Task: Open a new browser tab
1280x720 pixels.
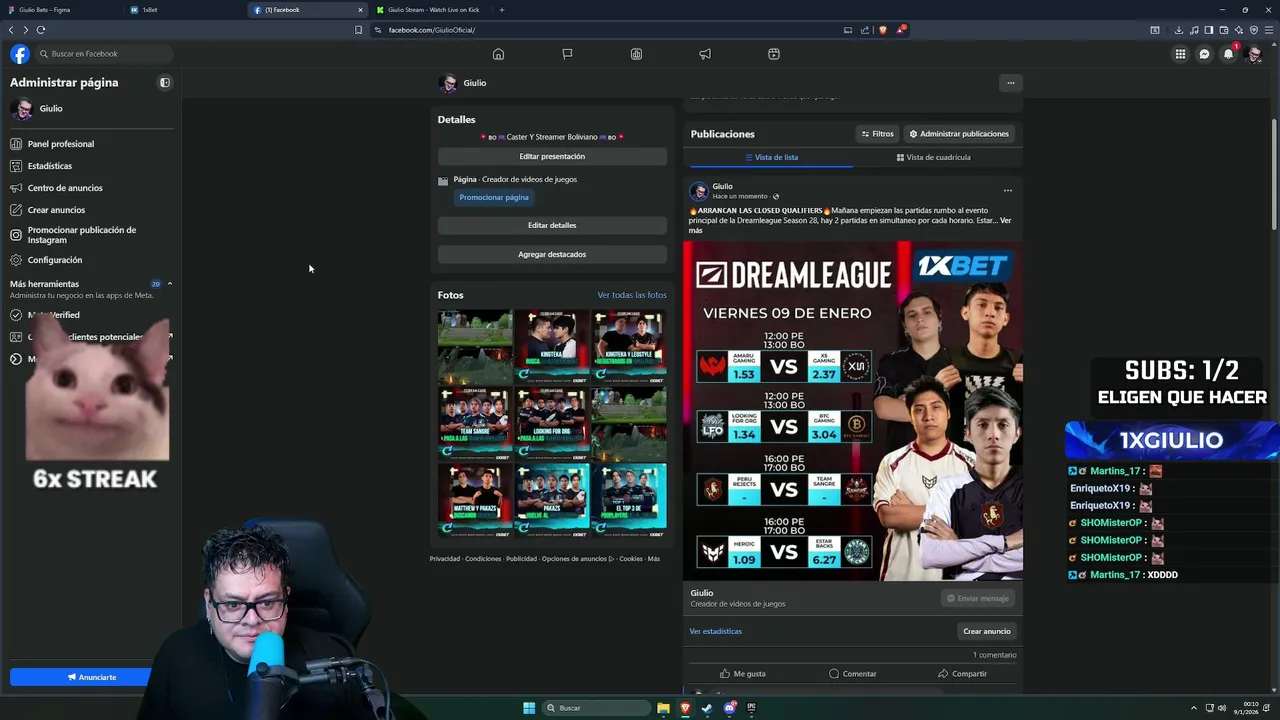Action: pyautogui.click(x=502, y=10)
